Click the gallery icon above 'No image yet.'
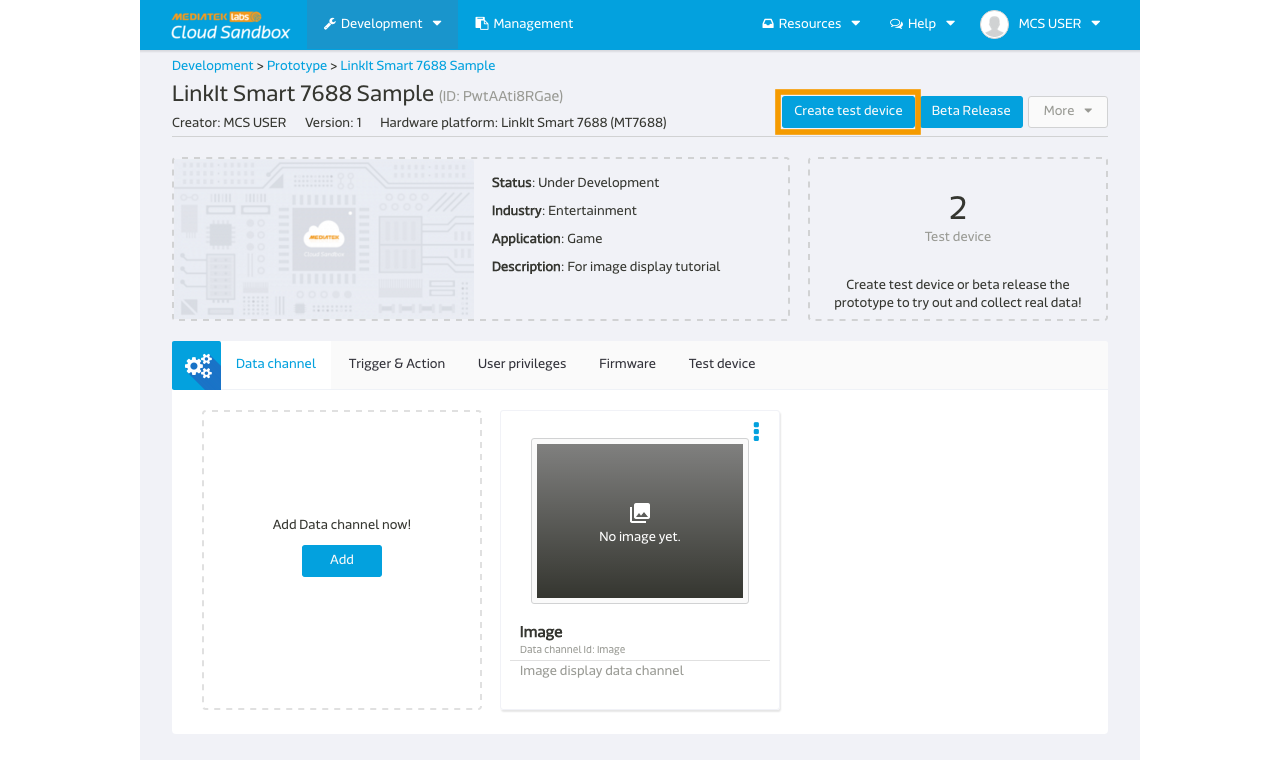 click(x=640, y=513)
